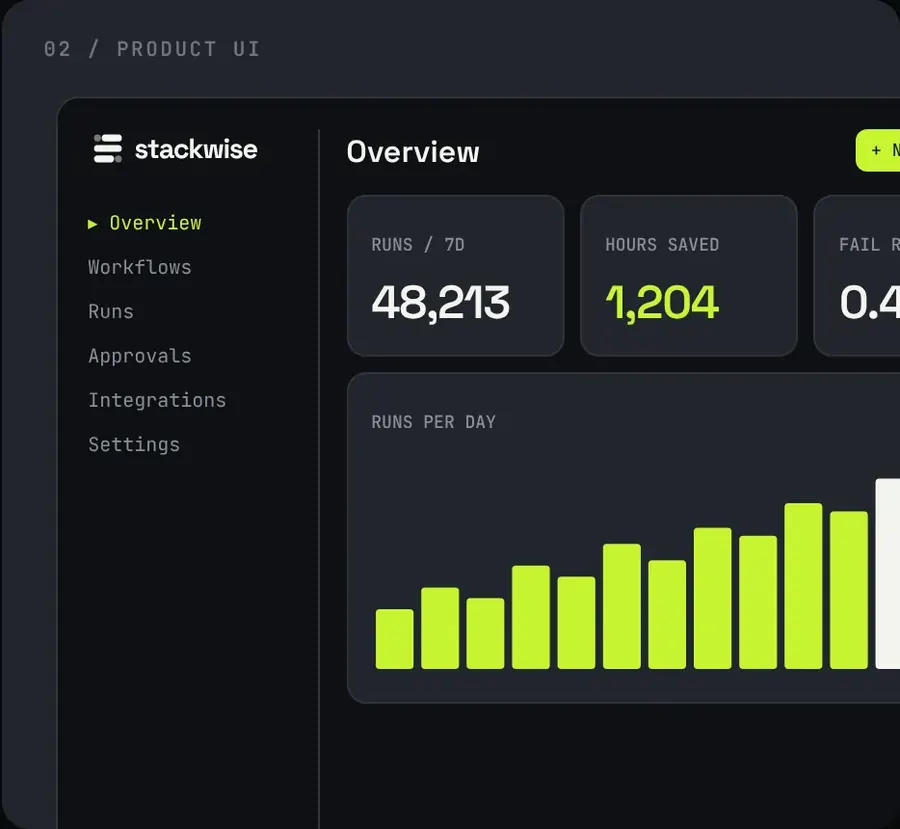Click the white highlighted chart bar
This screenshot has height=829, width=900.
(887, 574)
